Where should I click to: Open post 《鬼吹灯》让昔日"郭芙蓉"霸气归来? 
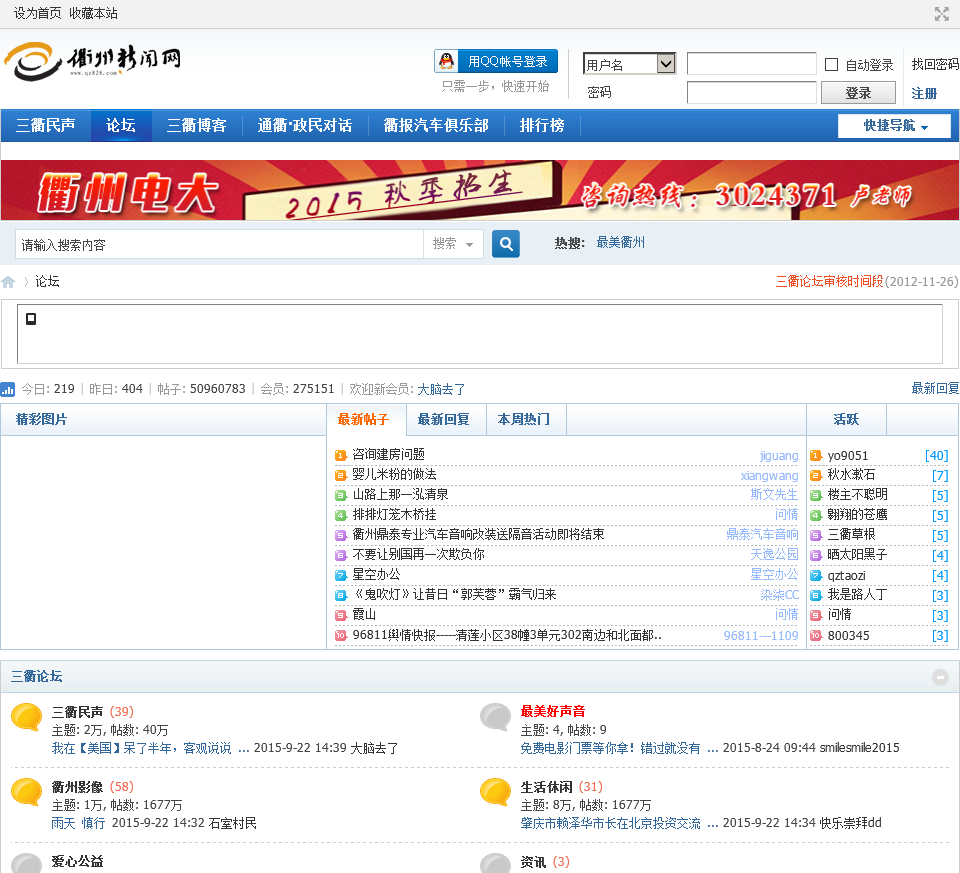(454, 594)
